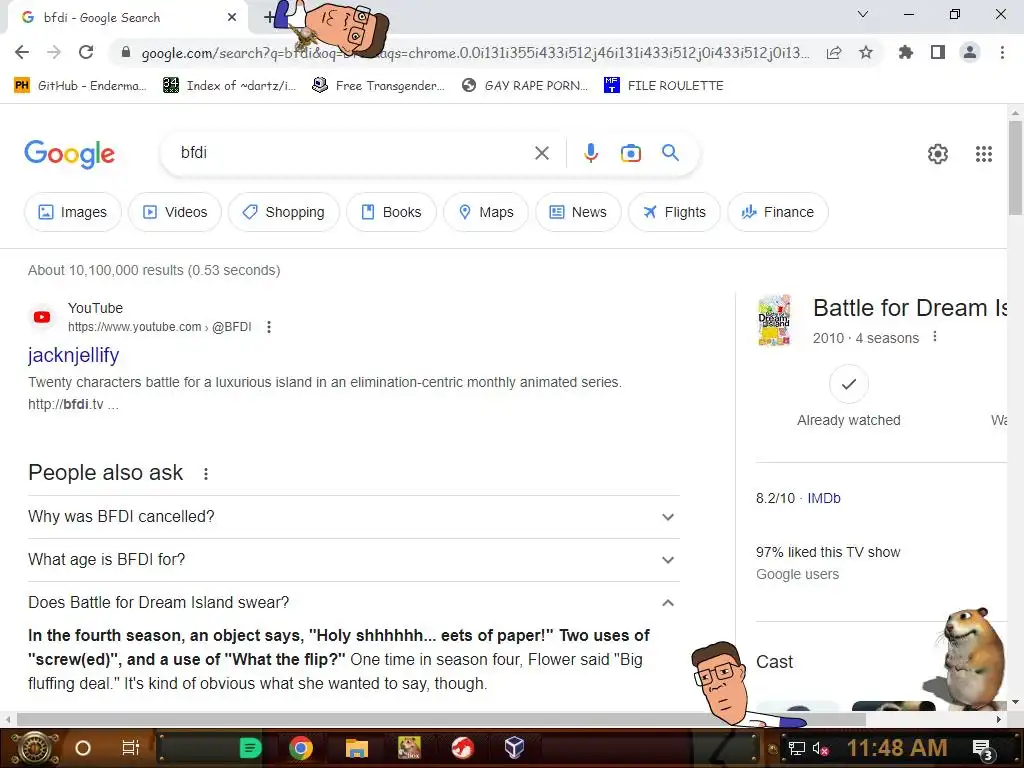Expand 'Why was BFDI cancelled?' question
The width and height of the screenshot is (1024, 768).
pyautogui.click(x=353, y=517)
